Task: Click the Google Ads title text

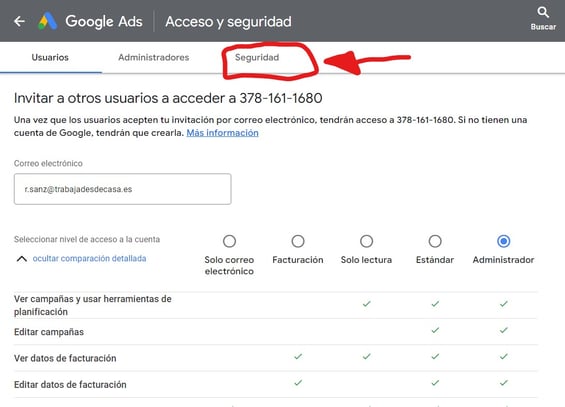Action: [x=104, y=21]
